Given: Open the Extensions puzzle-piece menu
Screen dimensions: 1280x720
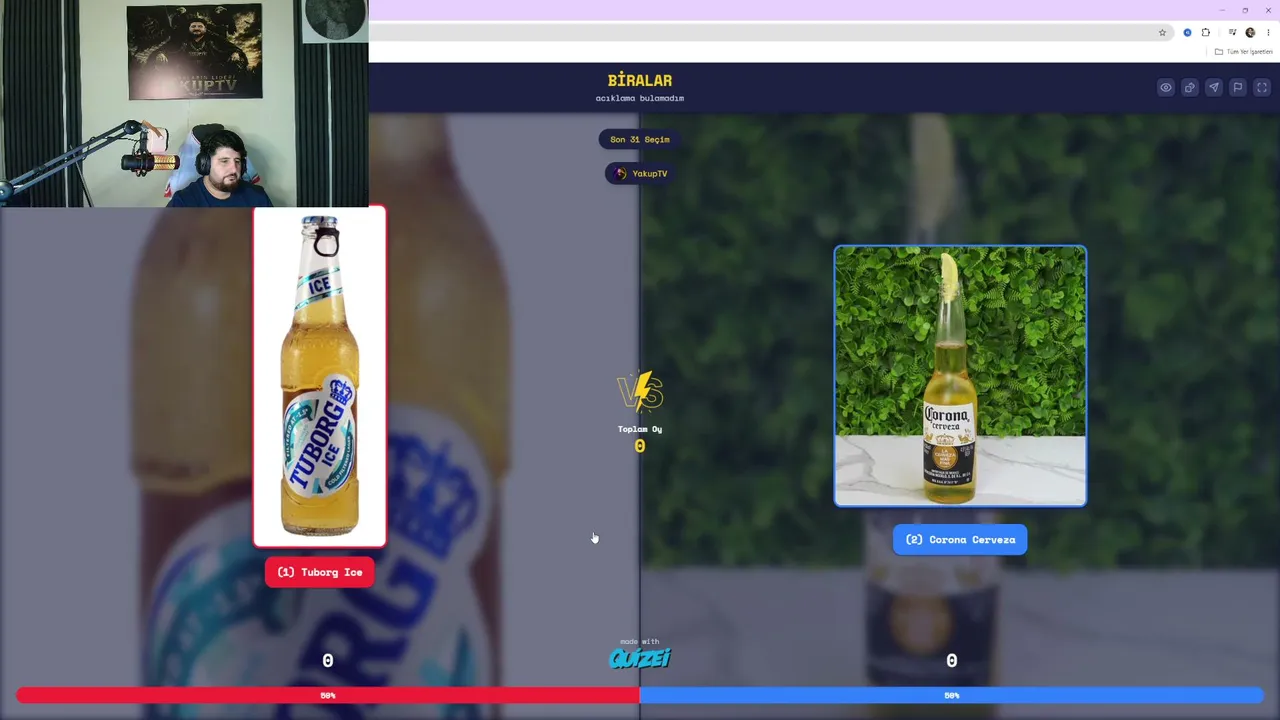Looking at the screenshot, I should [1206, 33].
